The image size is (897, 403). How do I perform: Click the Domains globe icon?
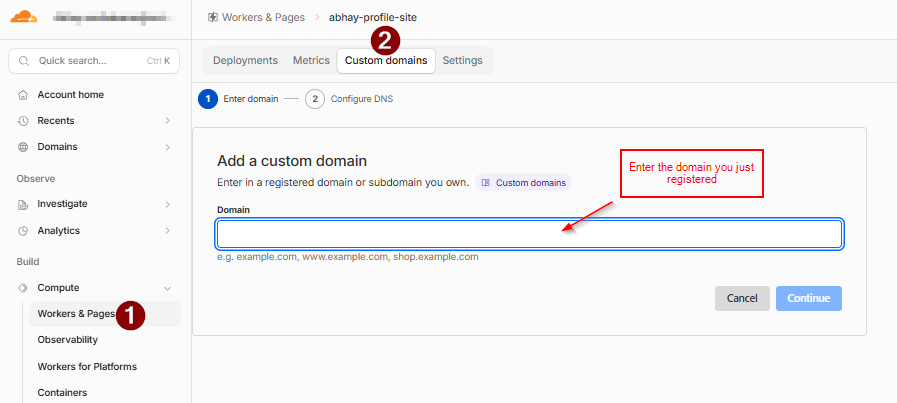[23, 147]
